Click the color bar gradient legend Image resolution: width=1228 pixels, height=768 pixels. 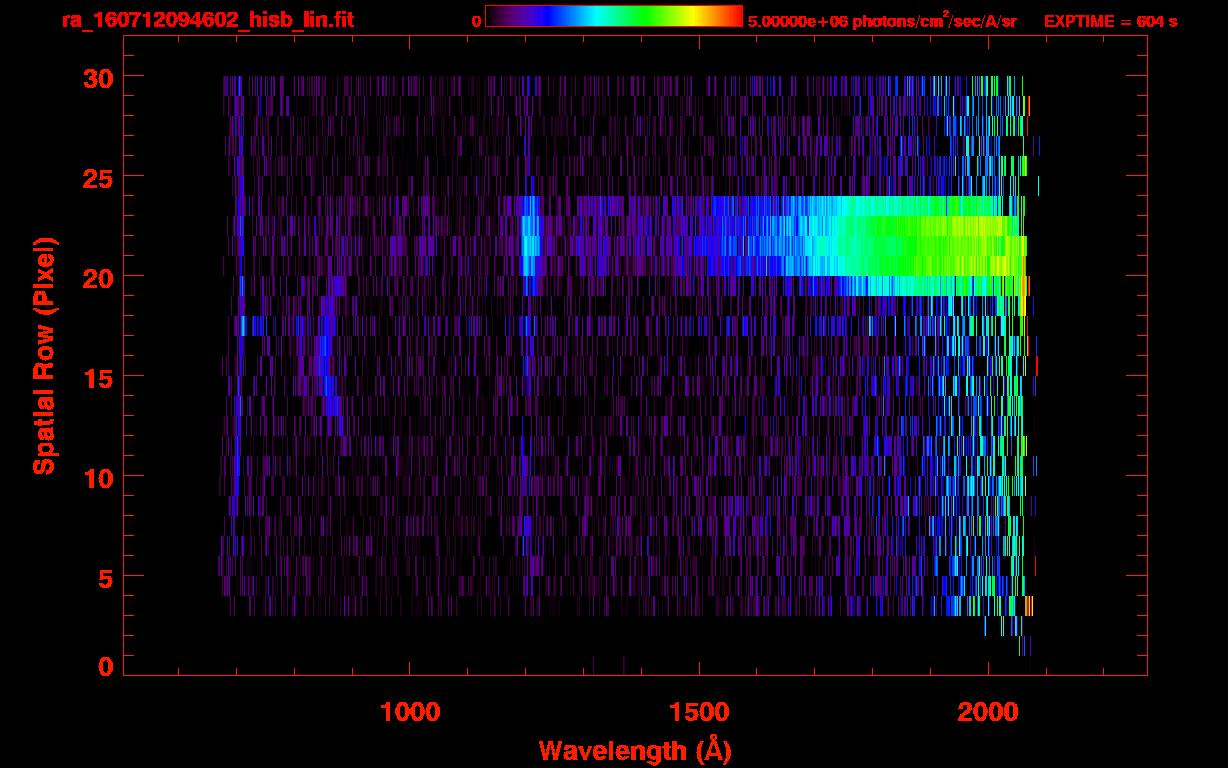(x=614, y=16)
